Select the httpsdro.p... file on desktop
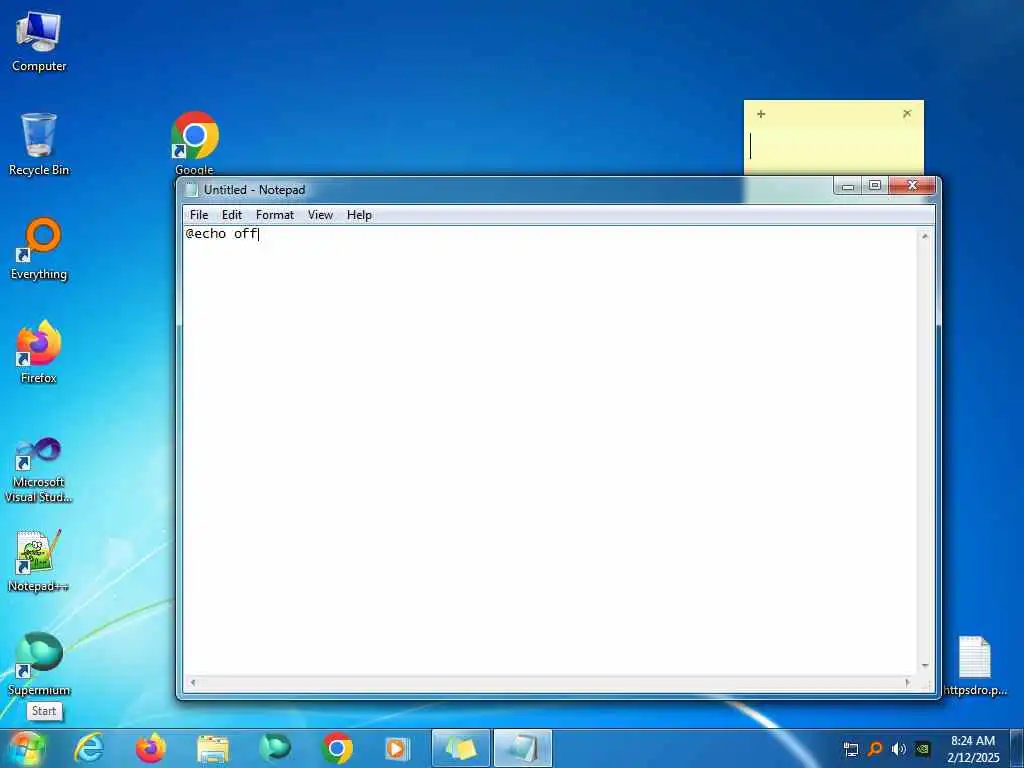The width and height of the screenshot is (1024, 768). 975,666
